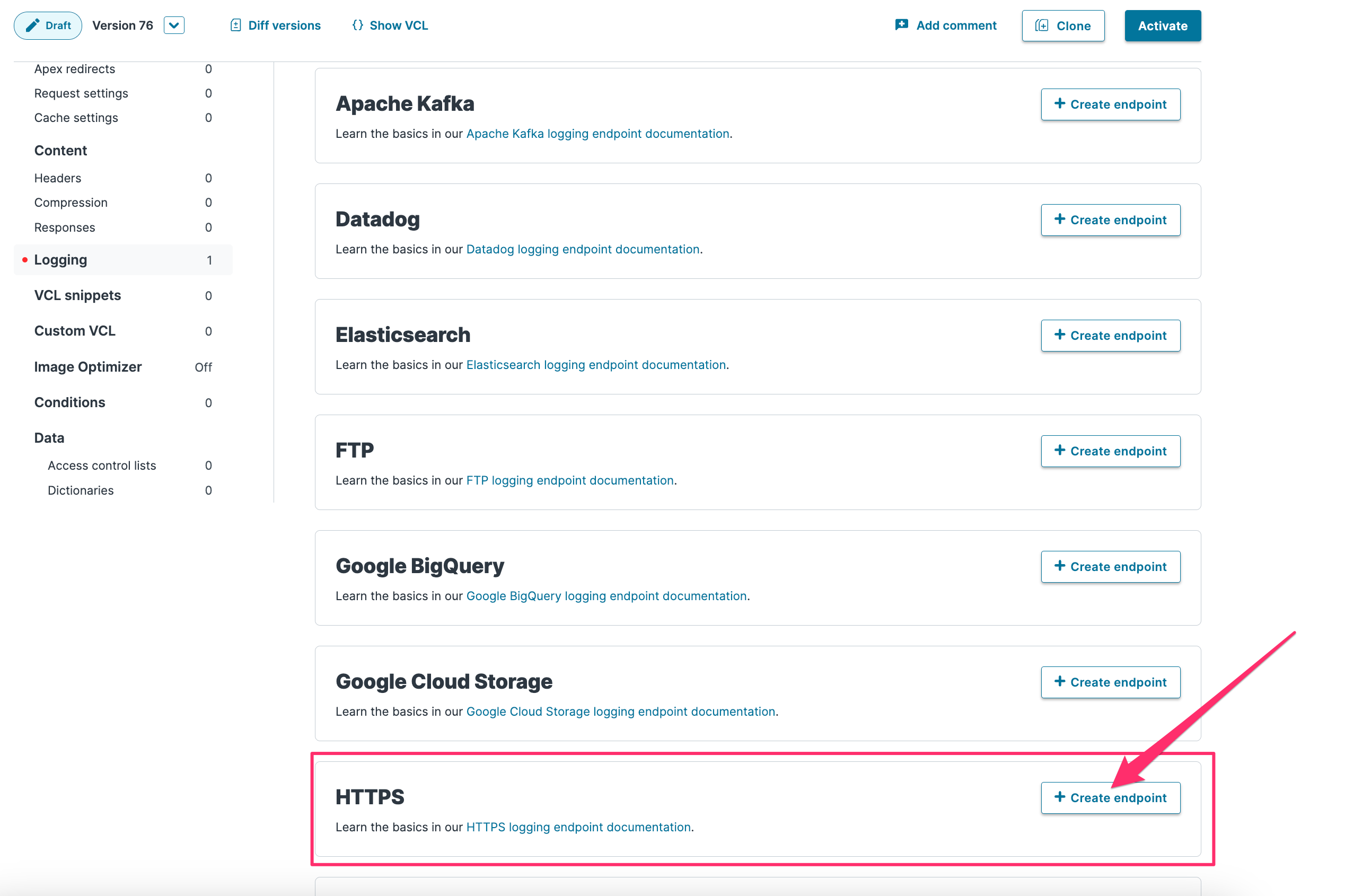Click the FTP card heading
Screen dimensions: 1371x896
pyautogui.click(x=354, y=450)
